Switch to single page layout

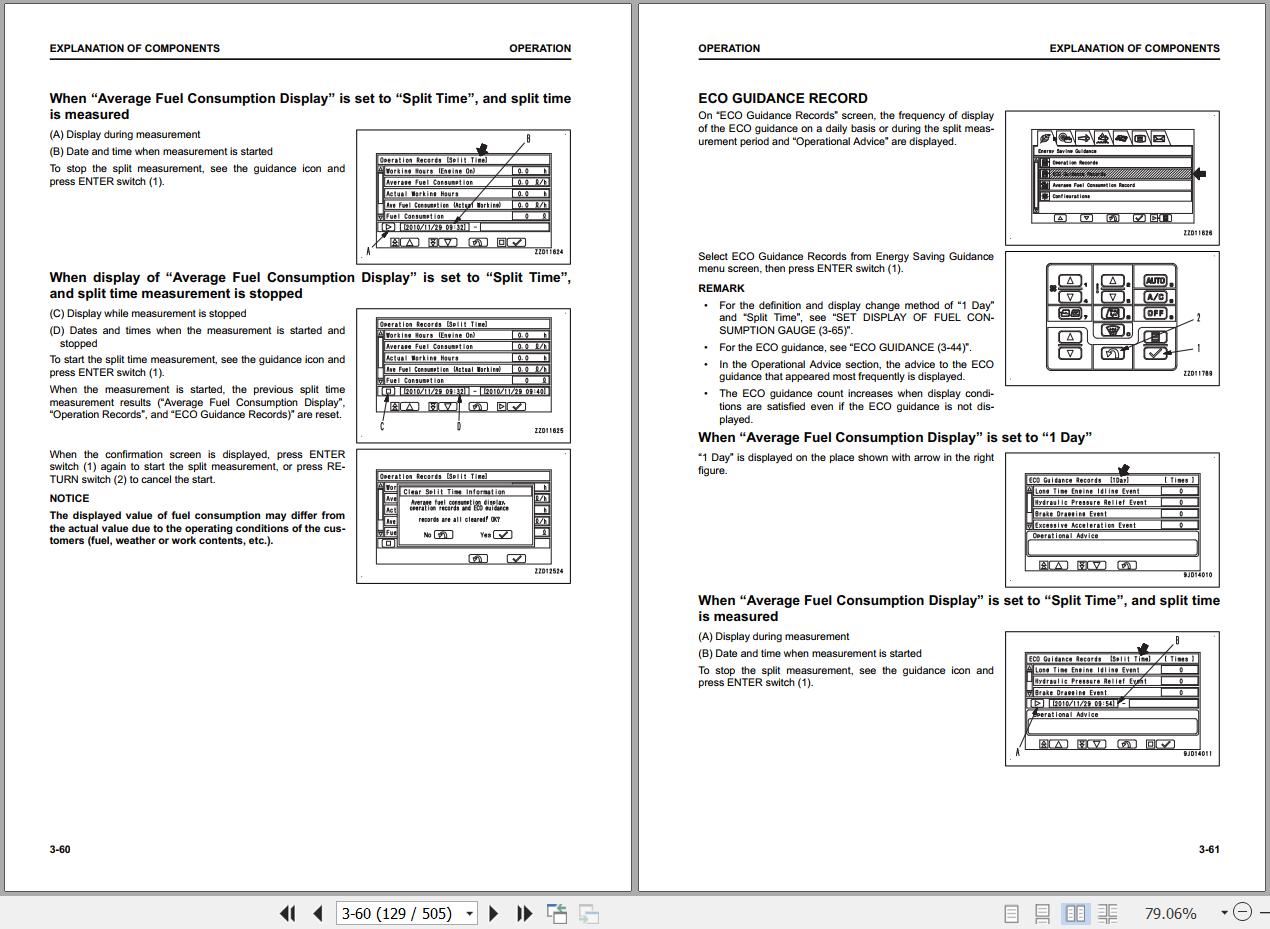[1011, 913]
